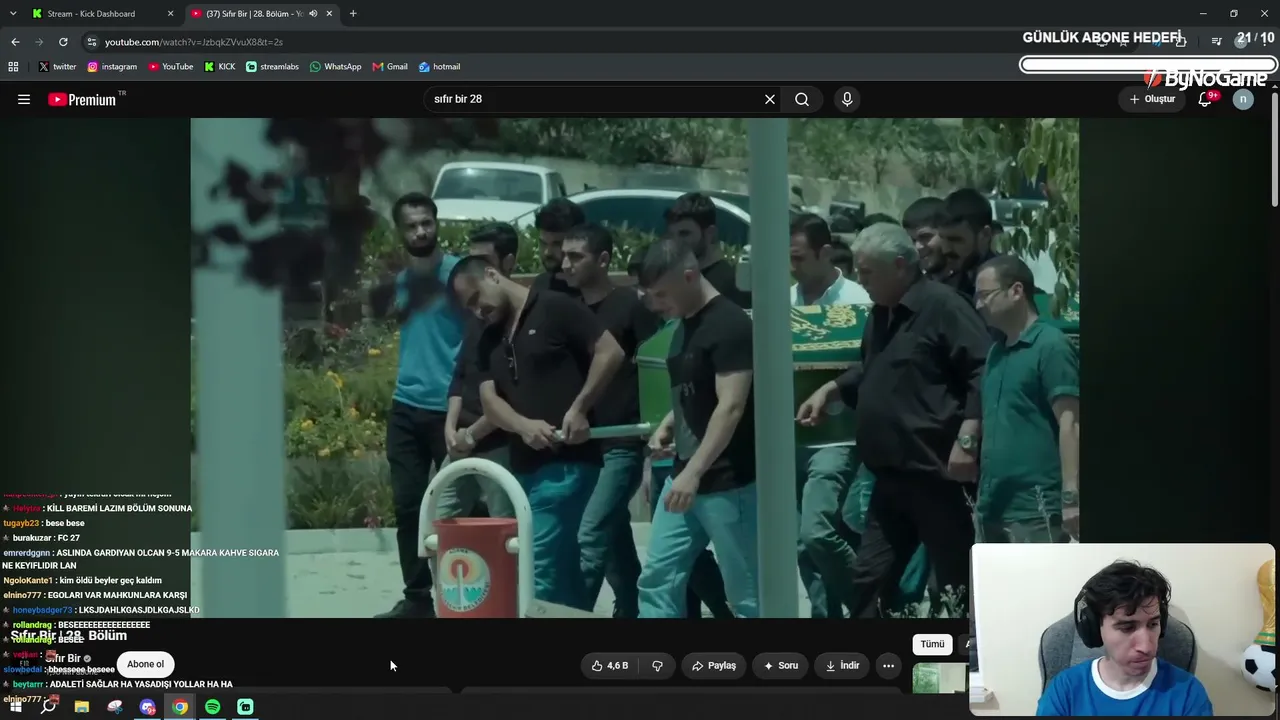The image size is (1280, 720).
Task: Reload the current page
Action: tap(63, 42)
